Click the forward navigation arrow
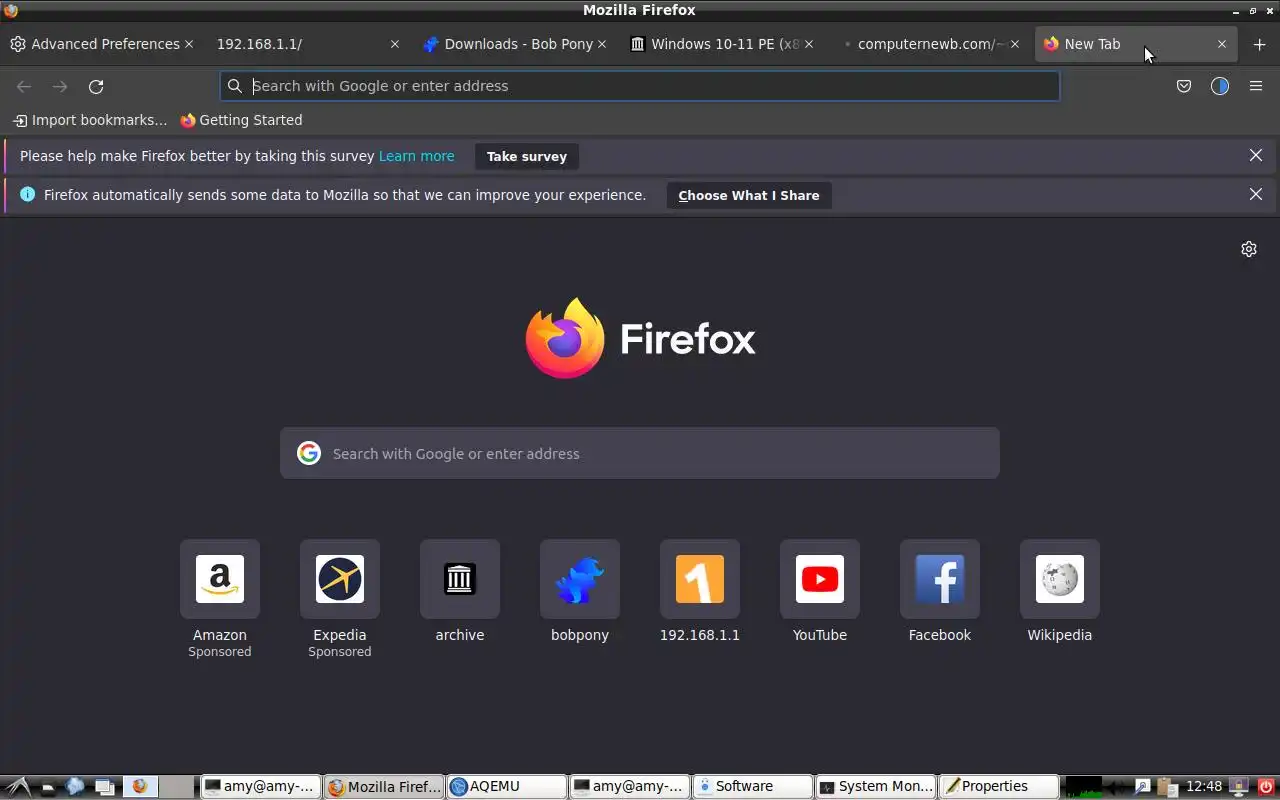The width and height of the screenshot is (1280, 800). tap(60, 86)
